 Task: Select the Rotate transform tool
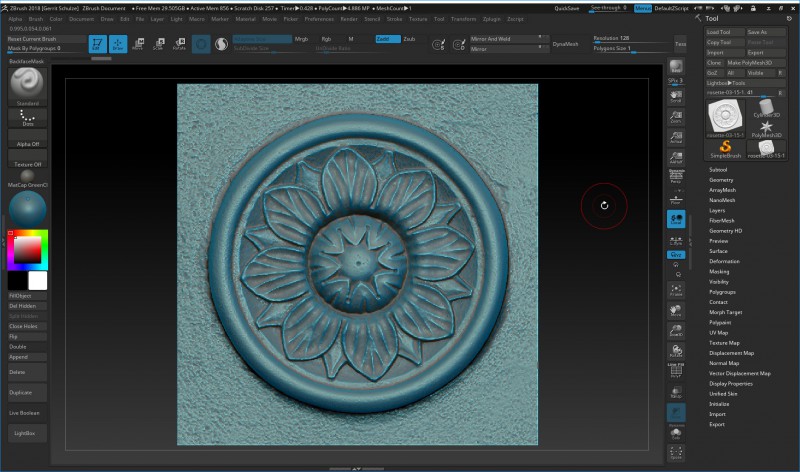[x=179, y=44]
